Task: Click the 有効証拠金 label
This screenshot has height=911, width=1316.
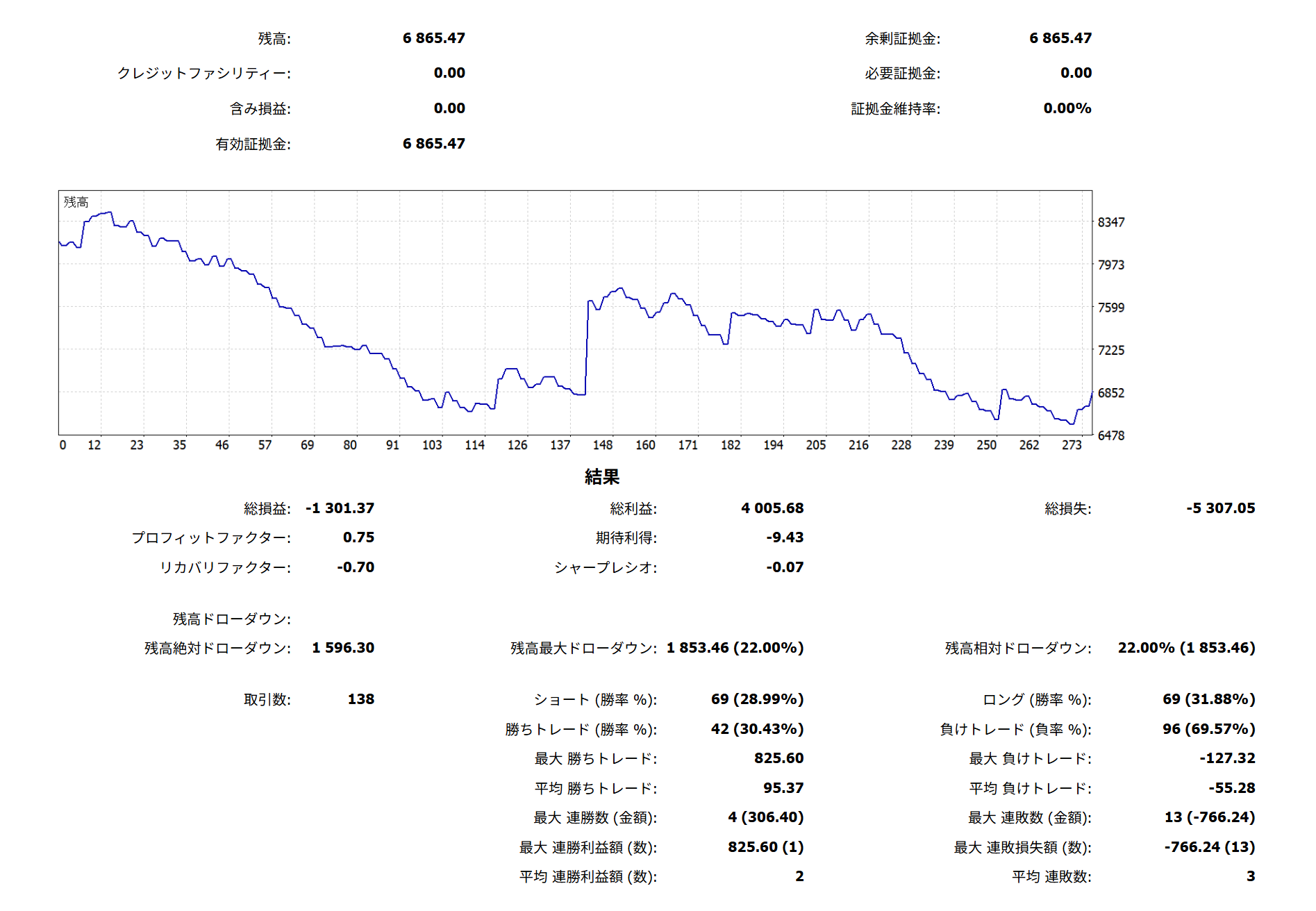Action: [x=253, y=144]
